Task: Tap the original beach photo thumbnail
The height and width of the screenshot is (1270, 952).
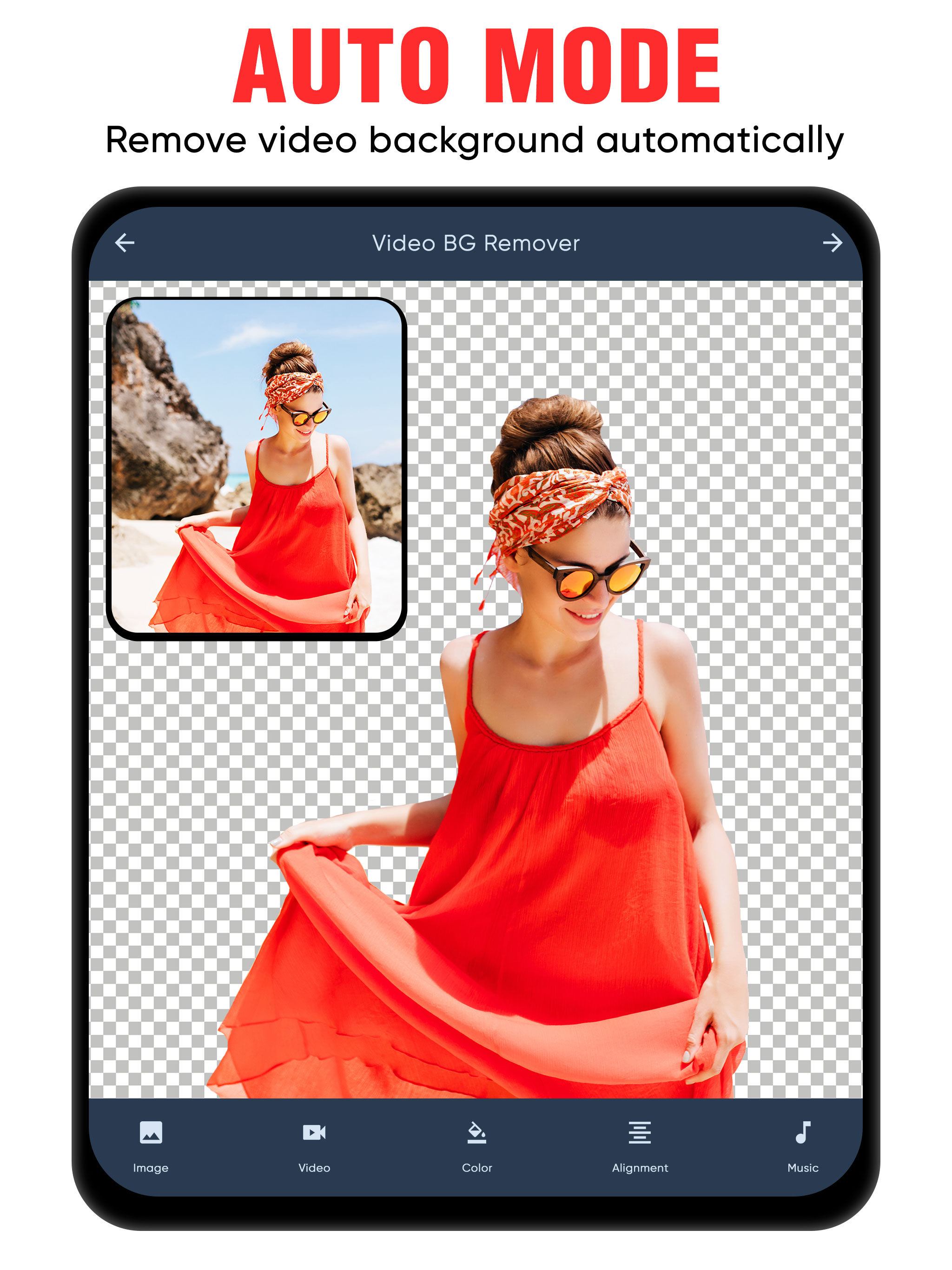Action: [x=257, y=468]
